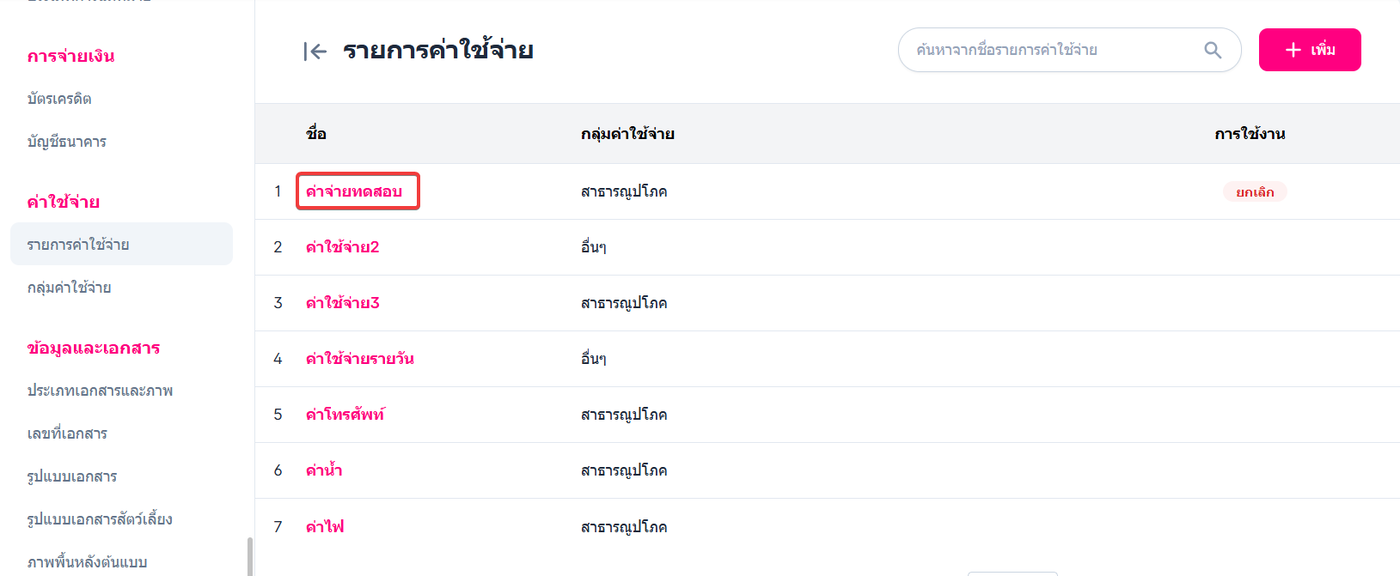Click the search magnifier icon

tap(1213, 50)
